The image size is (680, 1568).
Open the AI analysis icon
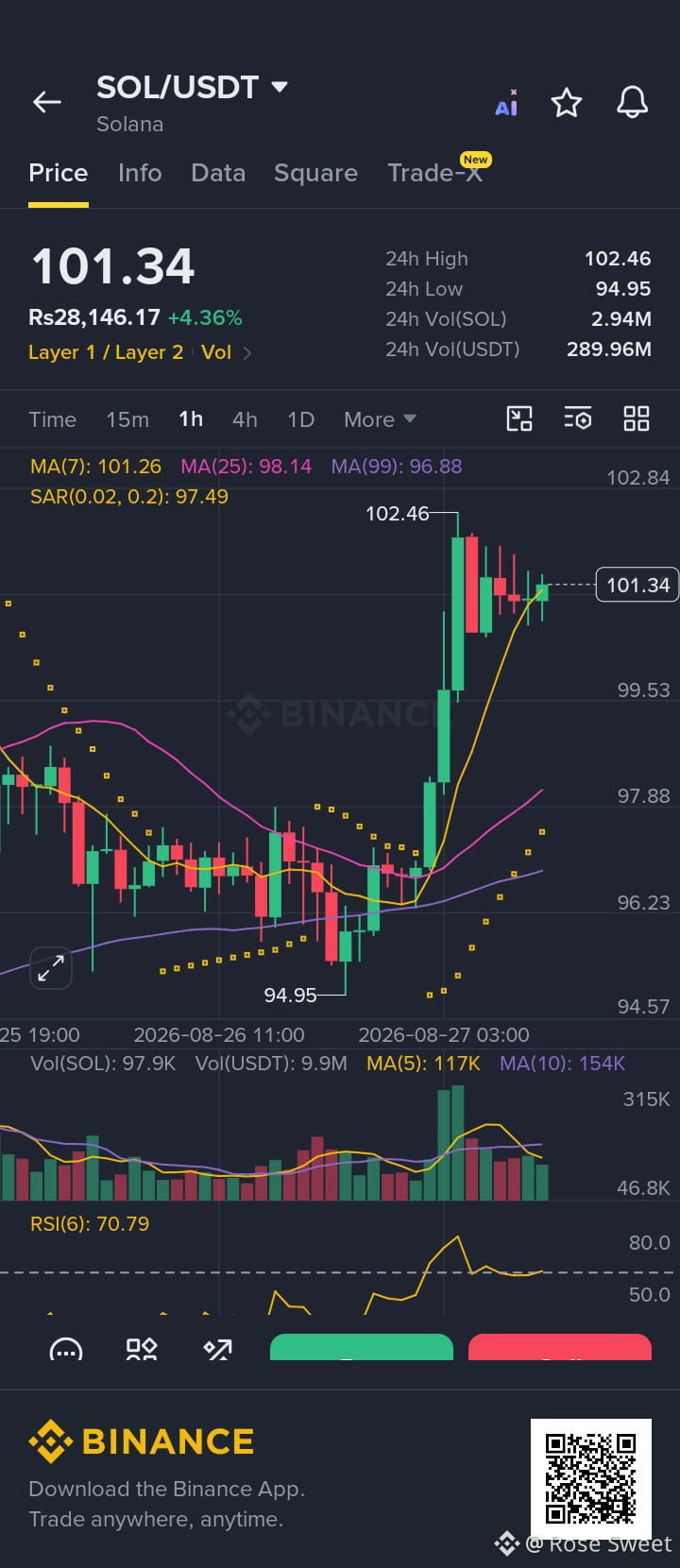(x=507, y=103)
